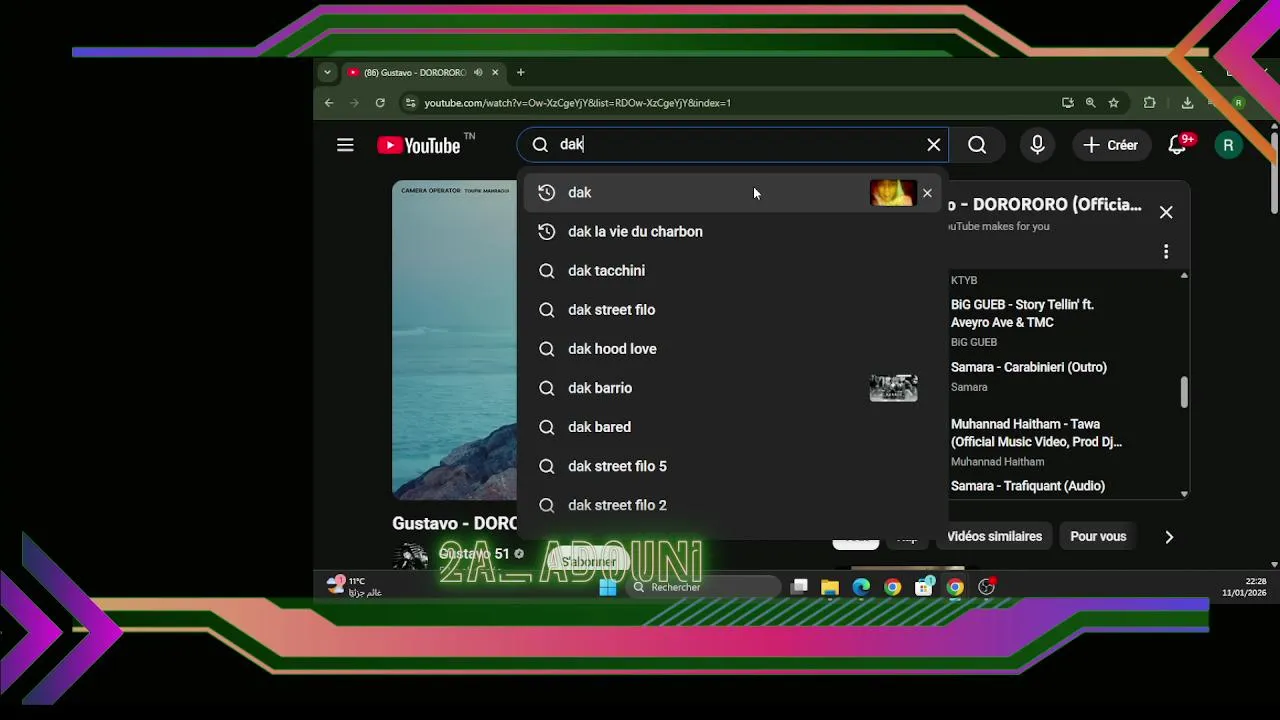Bookmark this page with the star icon

click(x=1113, y=102)
